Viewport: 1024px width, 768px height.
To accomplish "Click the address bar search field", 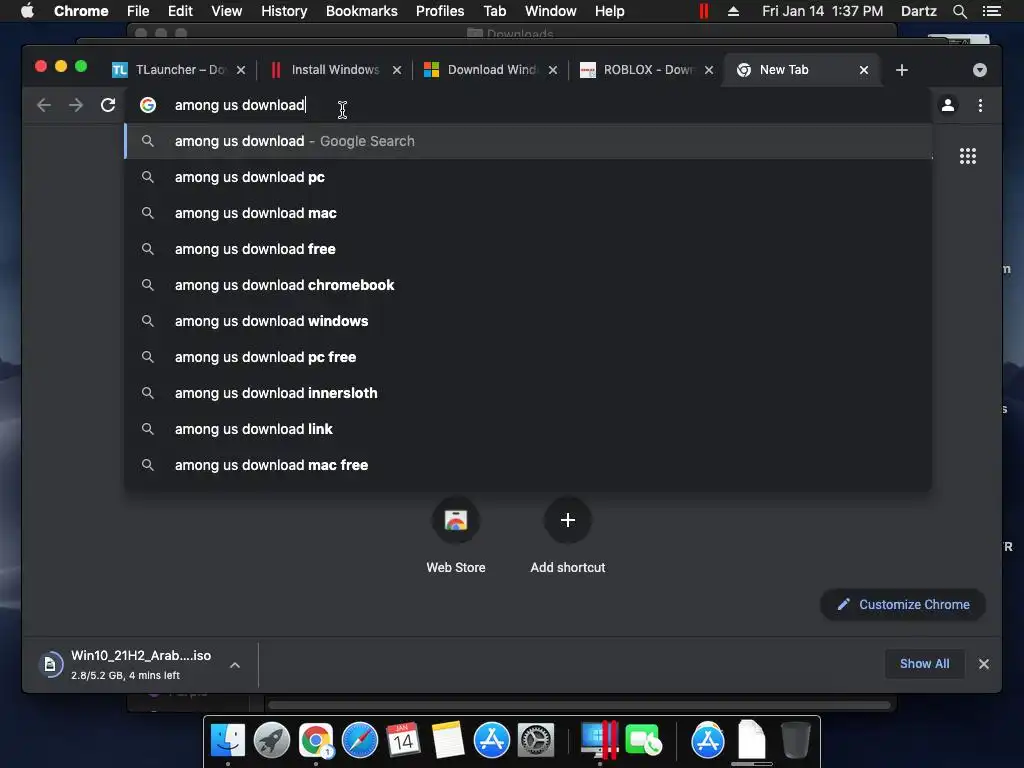I will 528,105.
